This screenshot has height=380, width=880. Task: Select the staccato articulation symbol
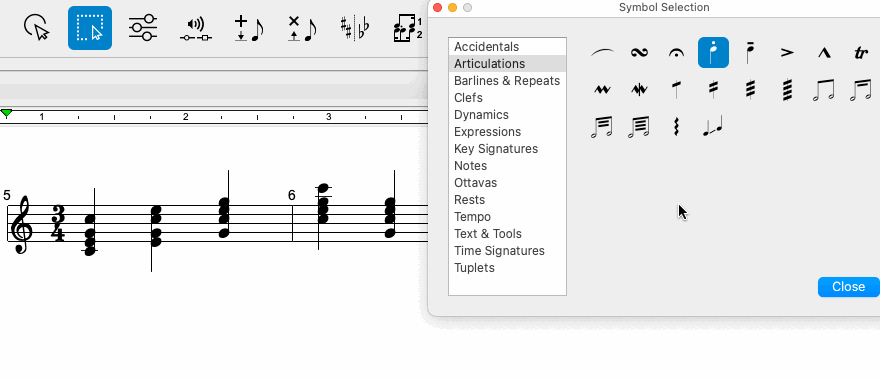(x=713, y=53)
